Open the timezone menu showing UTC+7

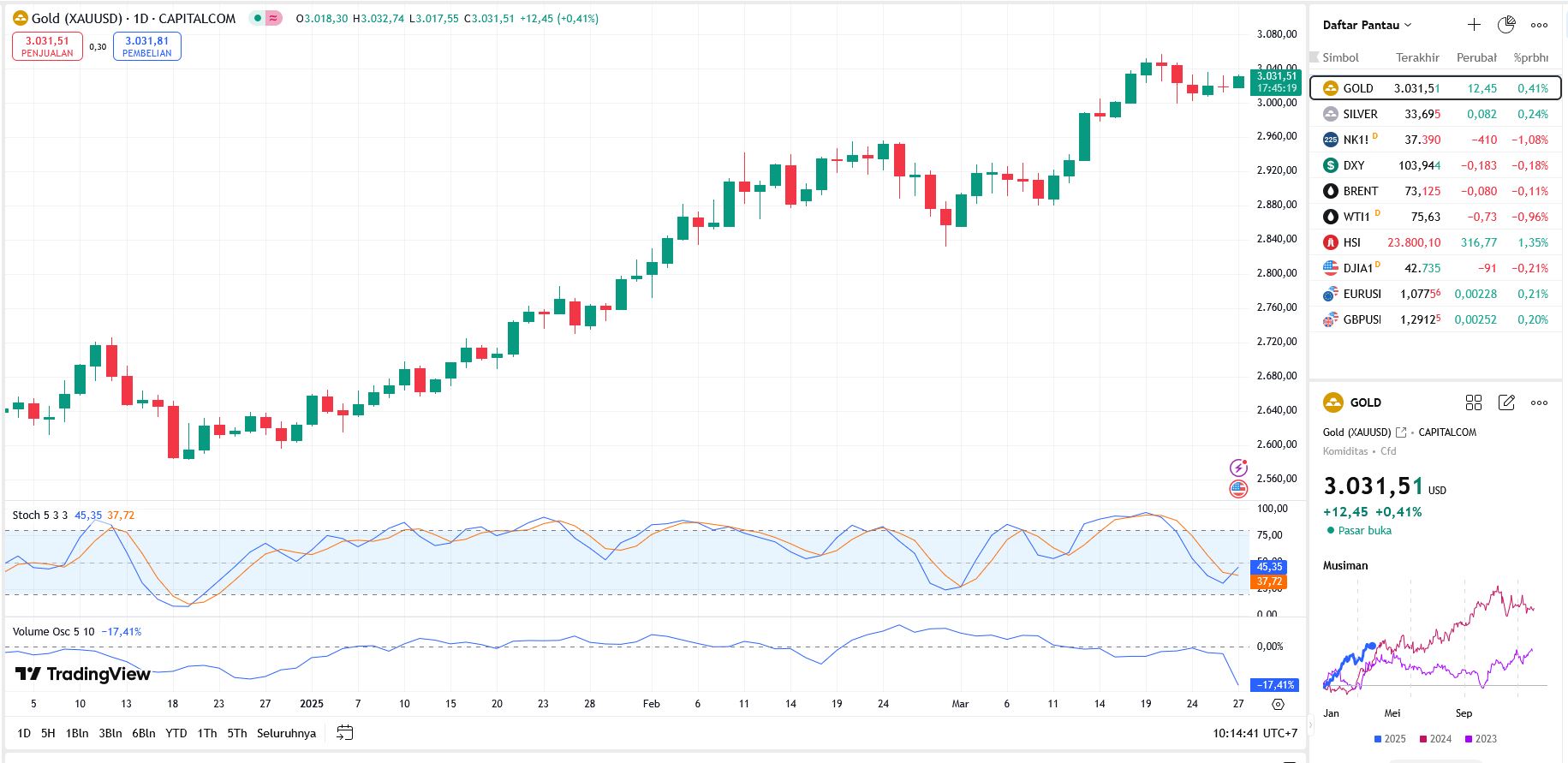tap(1255, 733)
